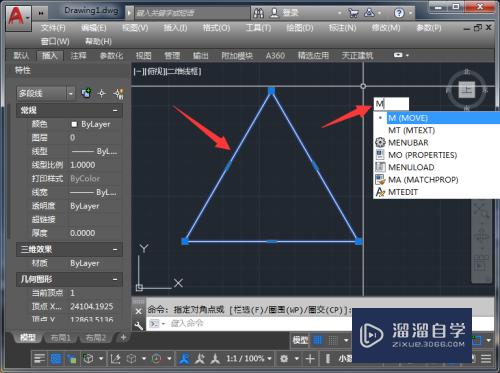Open the 多段线 object type dropdown
This screenshot has width=500, height=373.
point(70,94)
